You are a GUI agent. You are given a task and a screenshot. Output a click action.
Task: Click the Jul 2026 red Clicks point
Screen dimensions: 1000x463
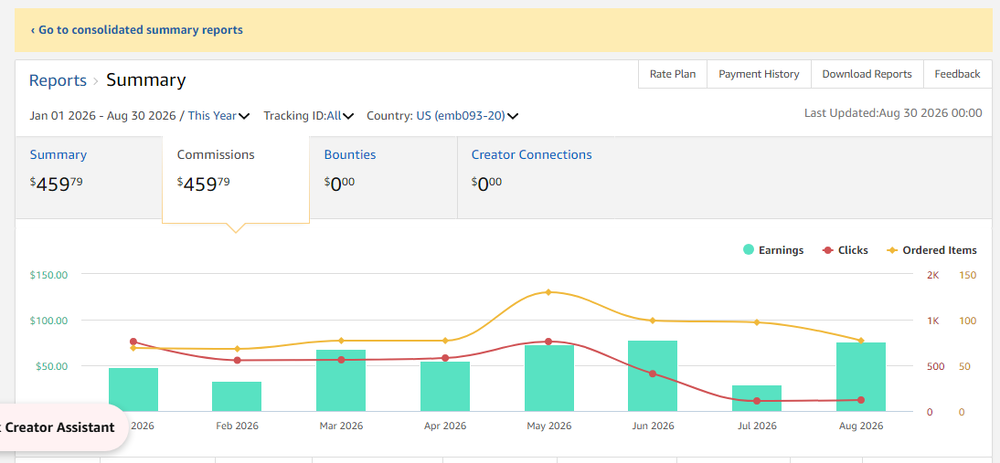757,401
